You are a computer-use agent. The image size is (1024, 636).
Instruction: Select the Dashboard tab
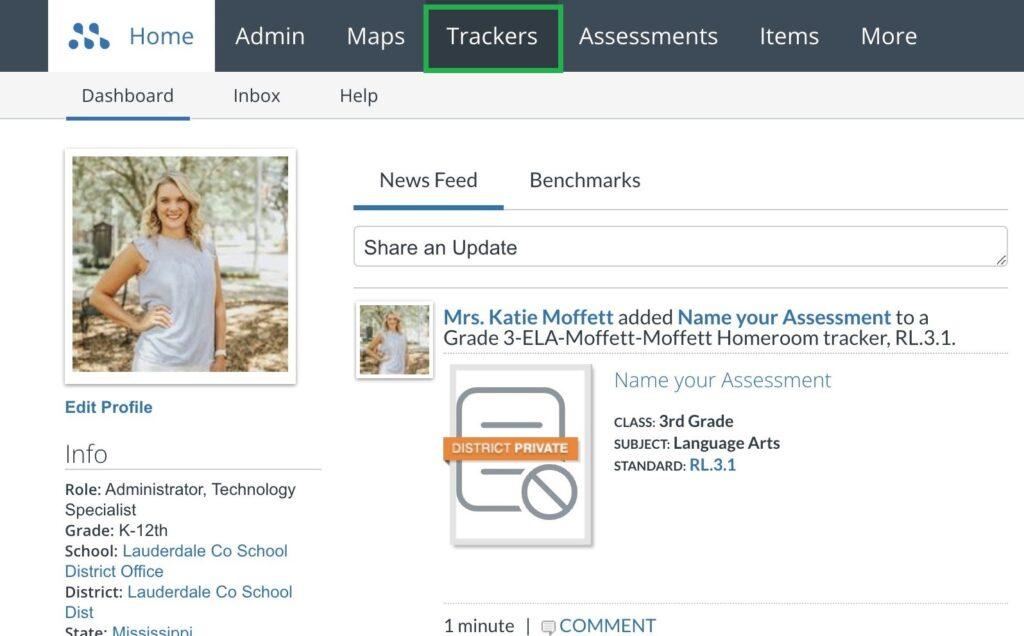pyautogui.click(x=127, y=95)
